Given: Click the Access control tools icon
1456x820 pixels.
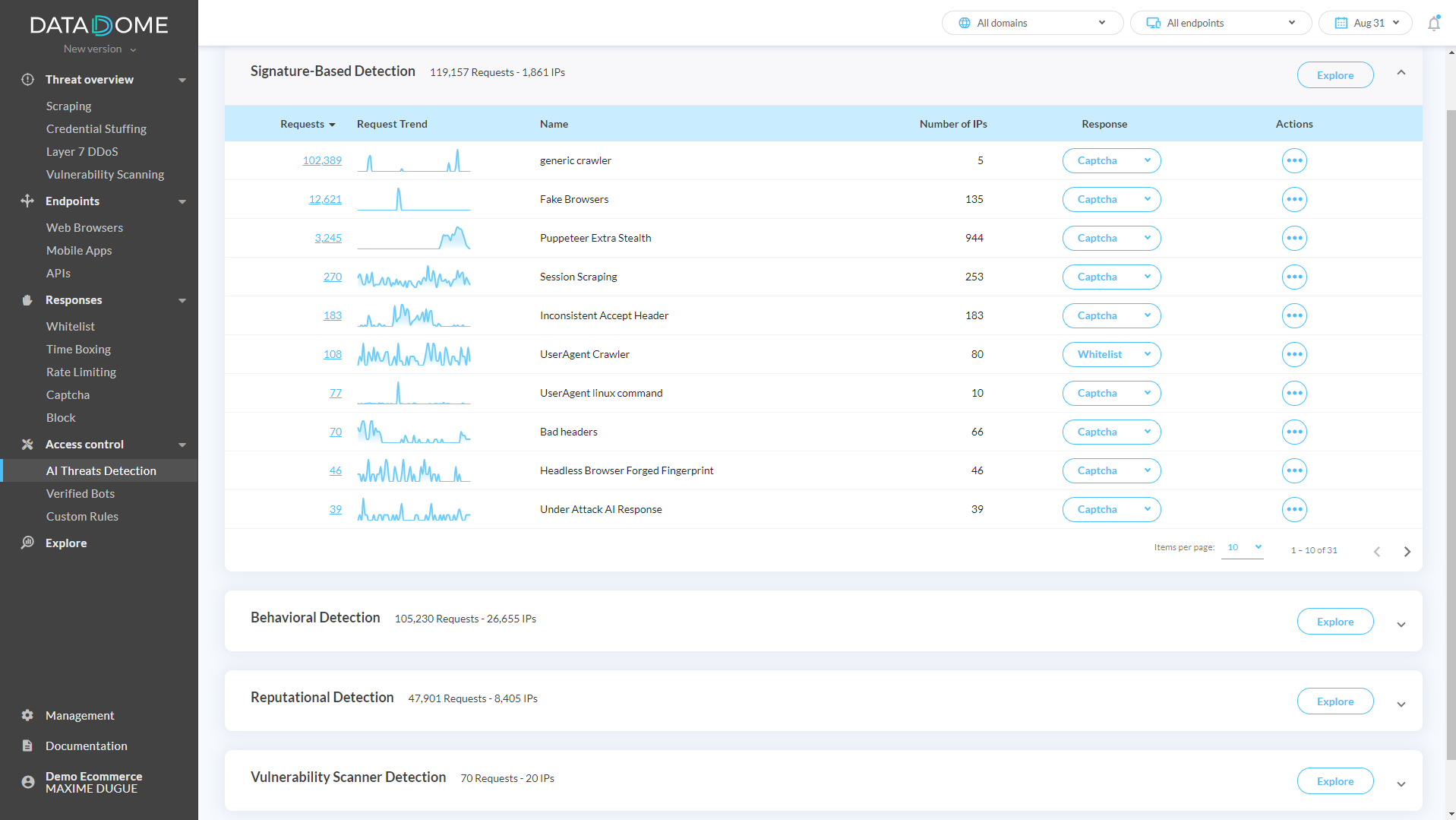Looking at the screenshot, I should [27, 444].
